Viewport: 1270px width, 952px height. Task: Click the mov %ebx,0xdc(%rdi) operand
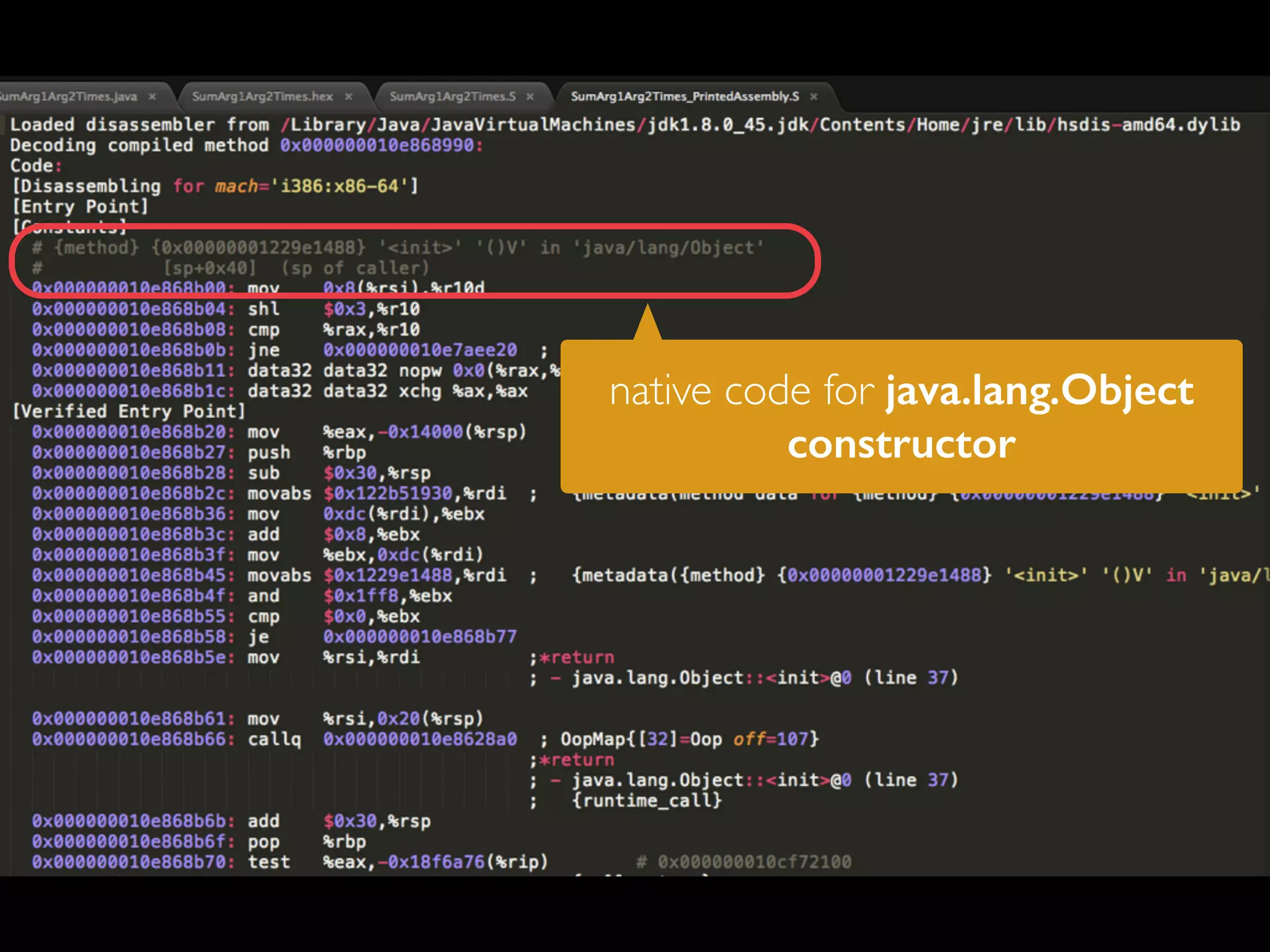pyautogui.click(x=403, y=555)
